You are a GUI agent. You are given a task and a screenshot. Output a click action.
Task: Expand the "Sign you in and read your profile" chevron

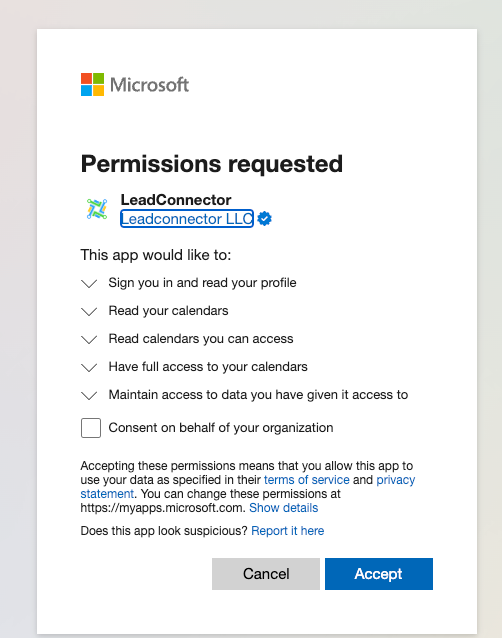tap(89, 283)
